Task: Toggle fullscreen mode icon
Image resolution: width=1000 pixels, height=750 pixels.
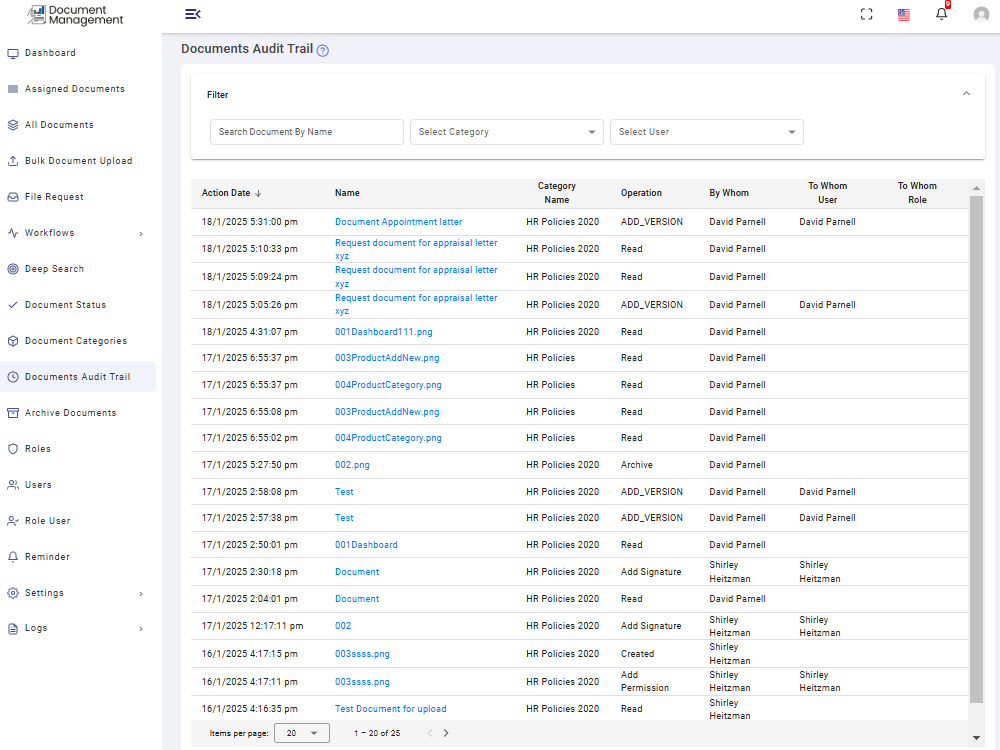Action: coord(866,14)
